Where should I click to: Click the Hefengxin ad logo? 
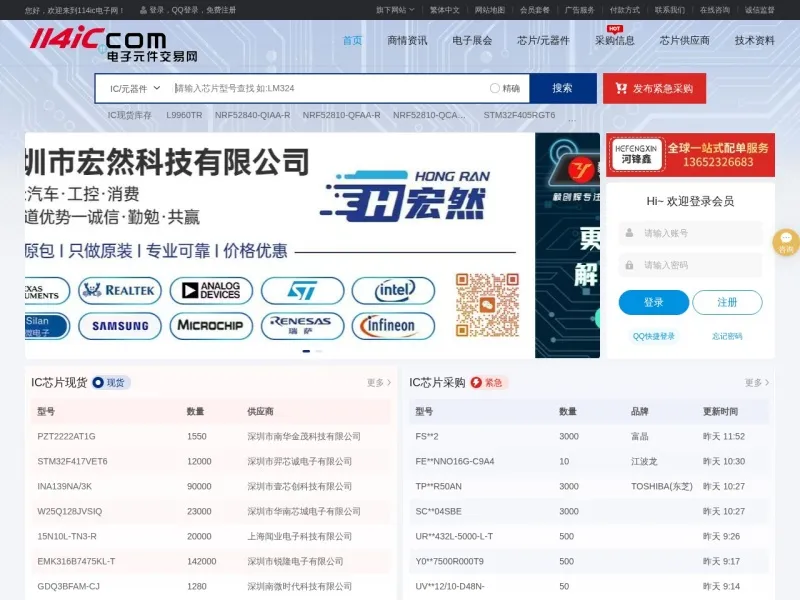pos(636,155)
